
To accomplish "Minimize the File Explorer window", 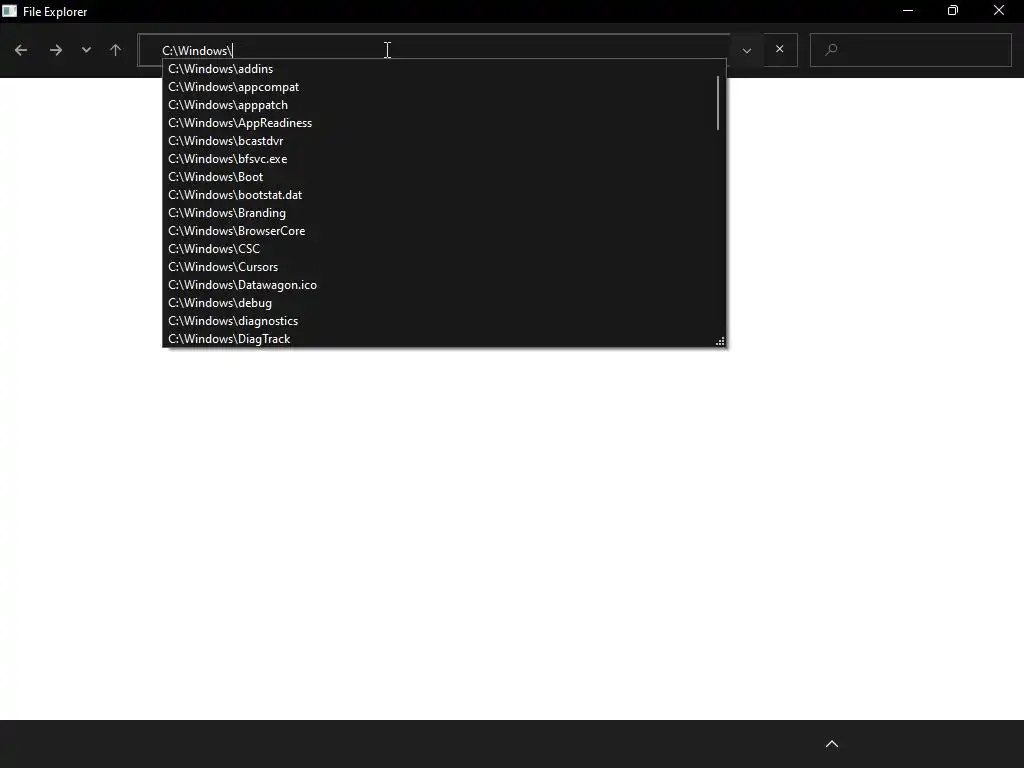I will (908, 11).
